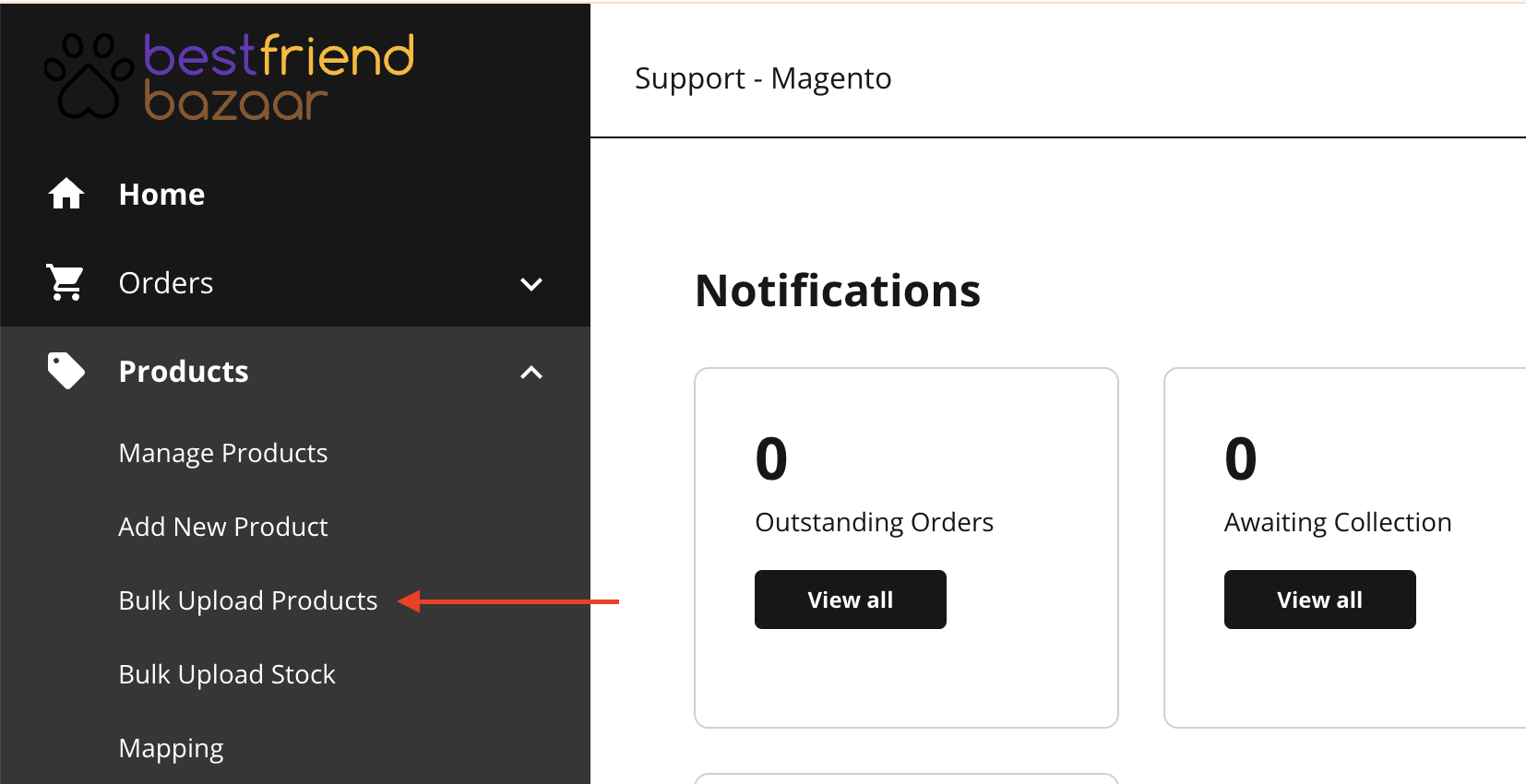Click the Outstanding Orders notification card
Viewport: 1526px width, 784px height.
[906, 548]
